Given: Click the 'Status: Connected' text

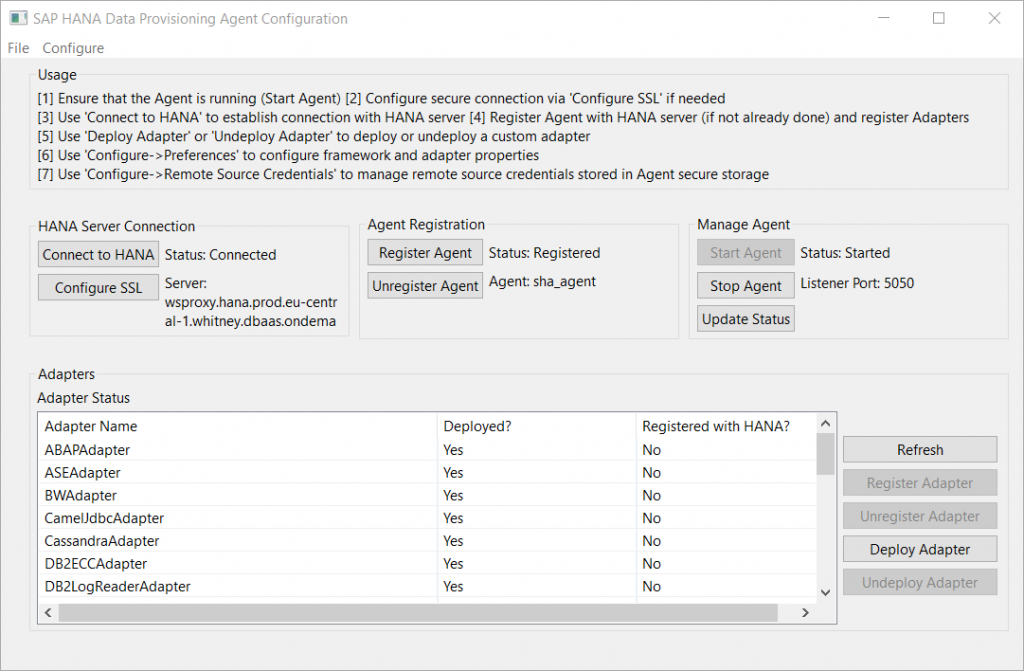Looking at the screenshot, I should point(220,255).
